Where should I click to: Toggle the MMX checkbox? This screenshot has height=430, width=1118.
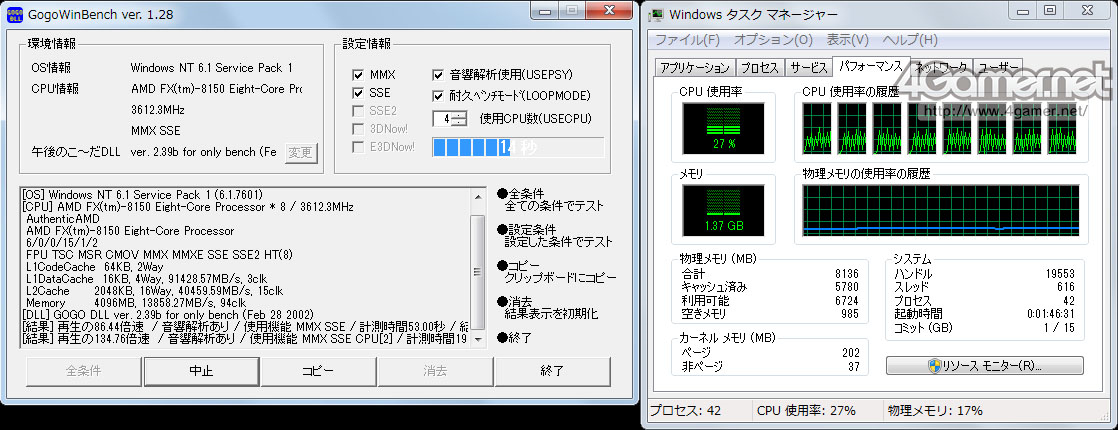coord(359,75)
